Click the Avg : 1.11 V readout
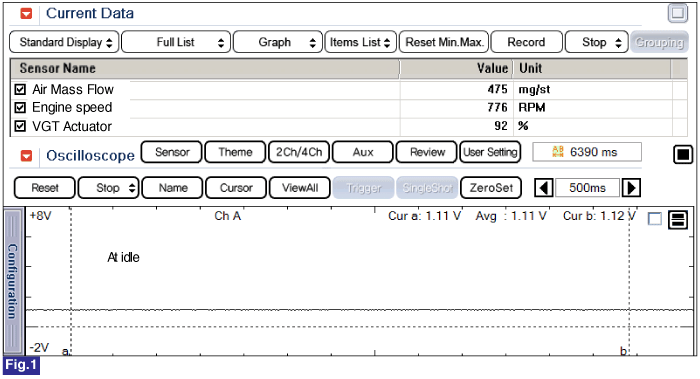The image size is (700, 379). tap(511, 216)
